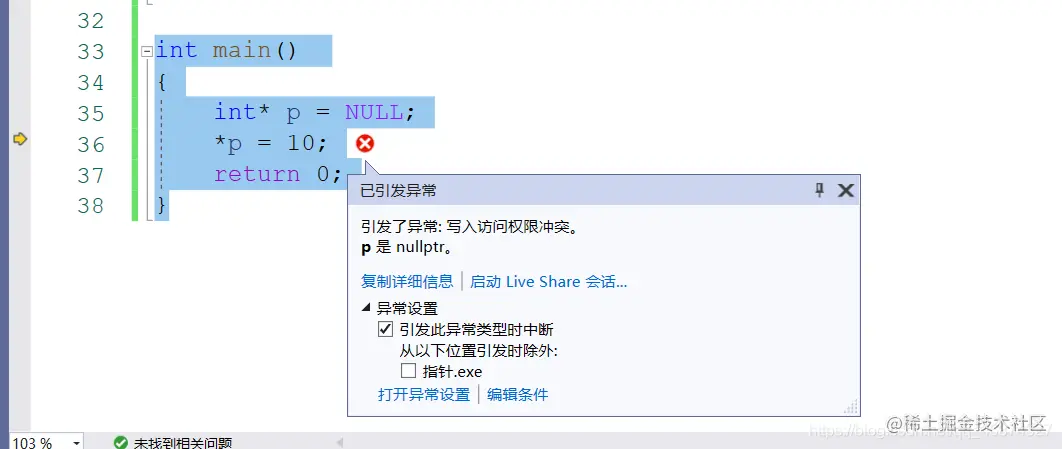Click the red exception error icon
This screenshot has height=449, width=1062.
point(365,144)
